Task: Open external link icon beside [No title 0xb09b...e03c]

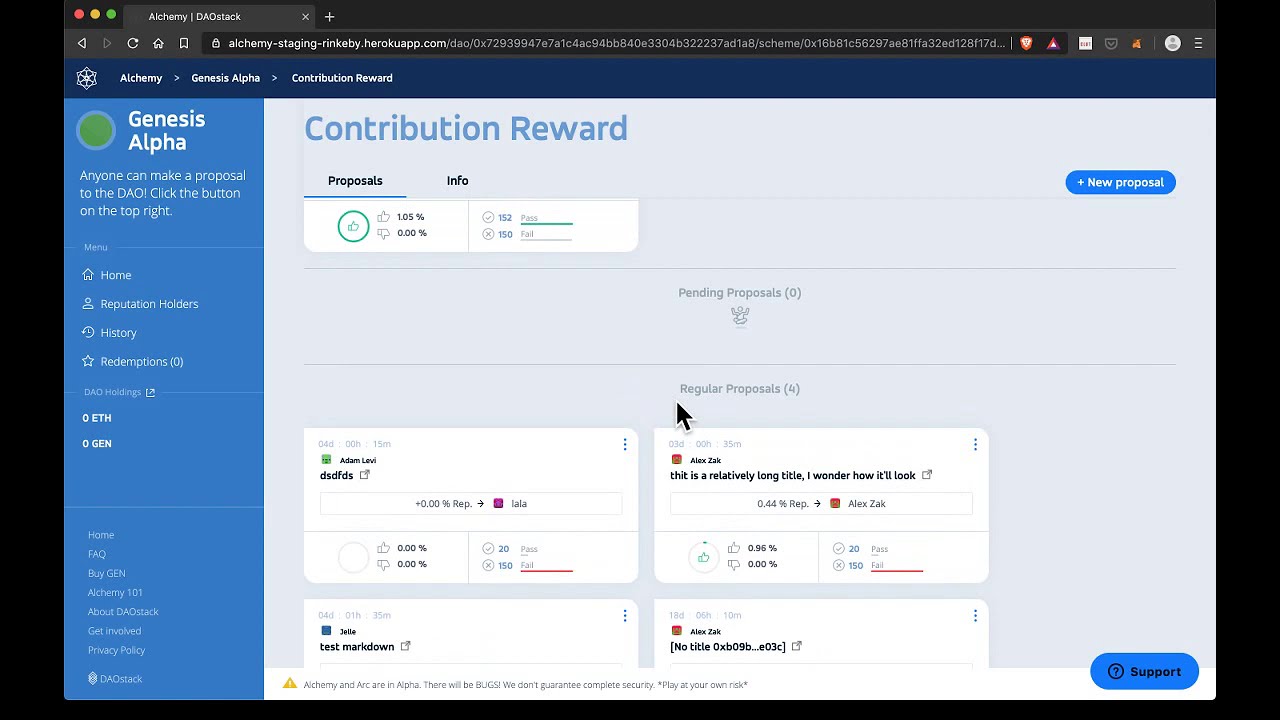Action: [797, 646]
